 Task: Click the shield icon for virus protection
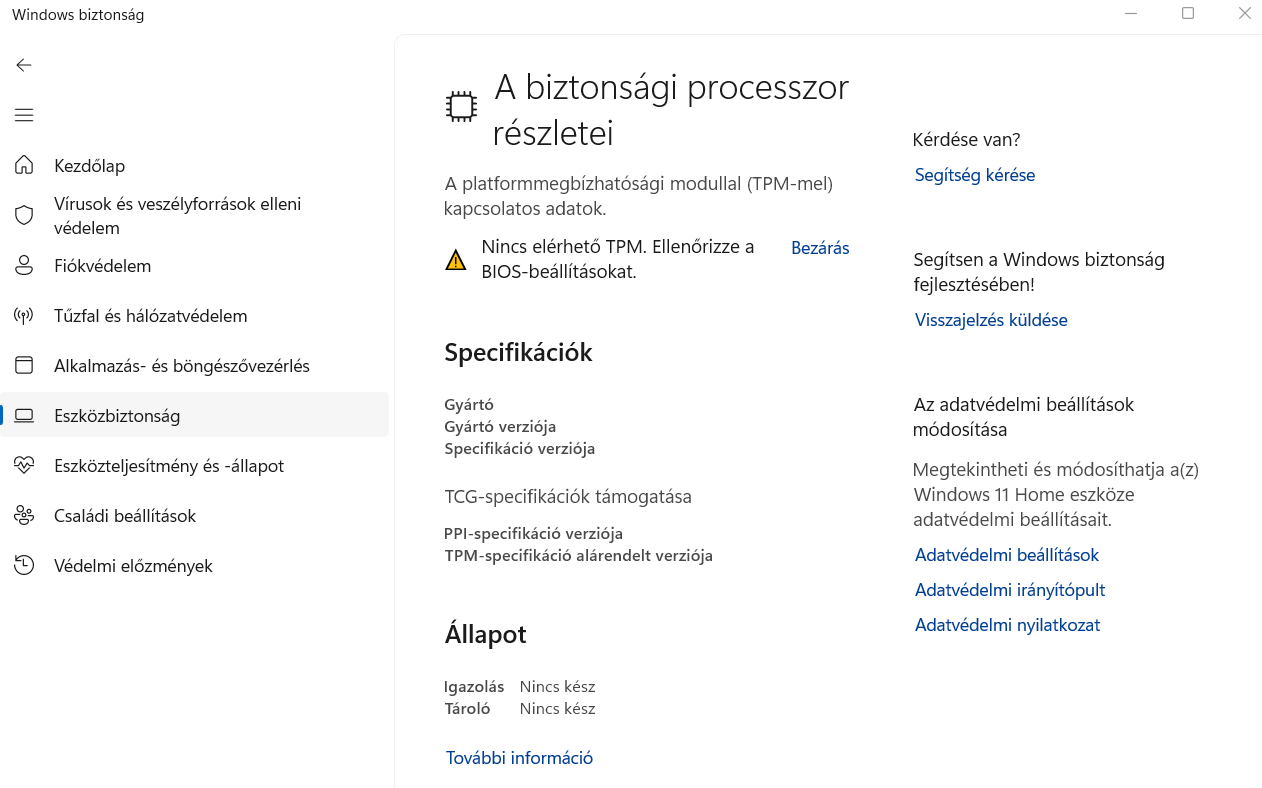coord(24,215)
